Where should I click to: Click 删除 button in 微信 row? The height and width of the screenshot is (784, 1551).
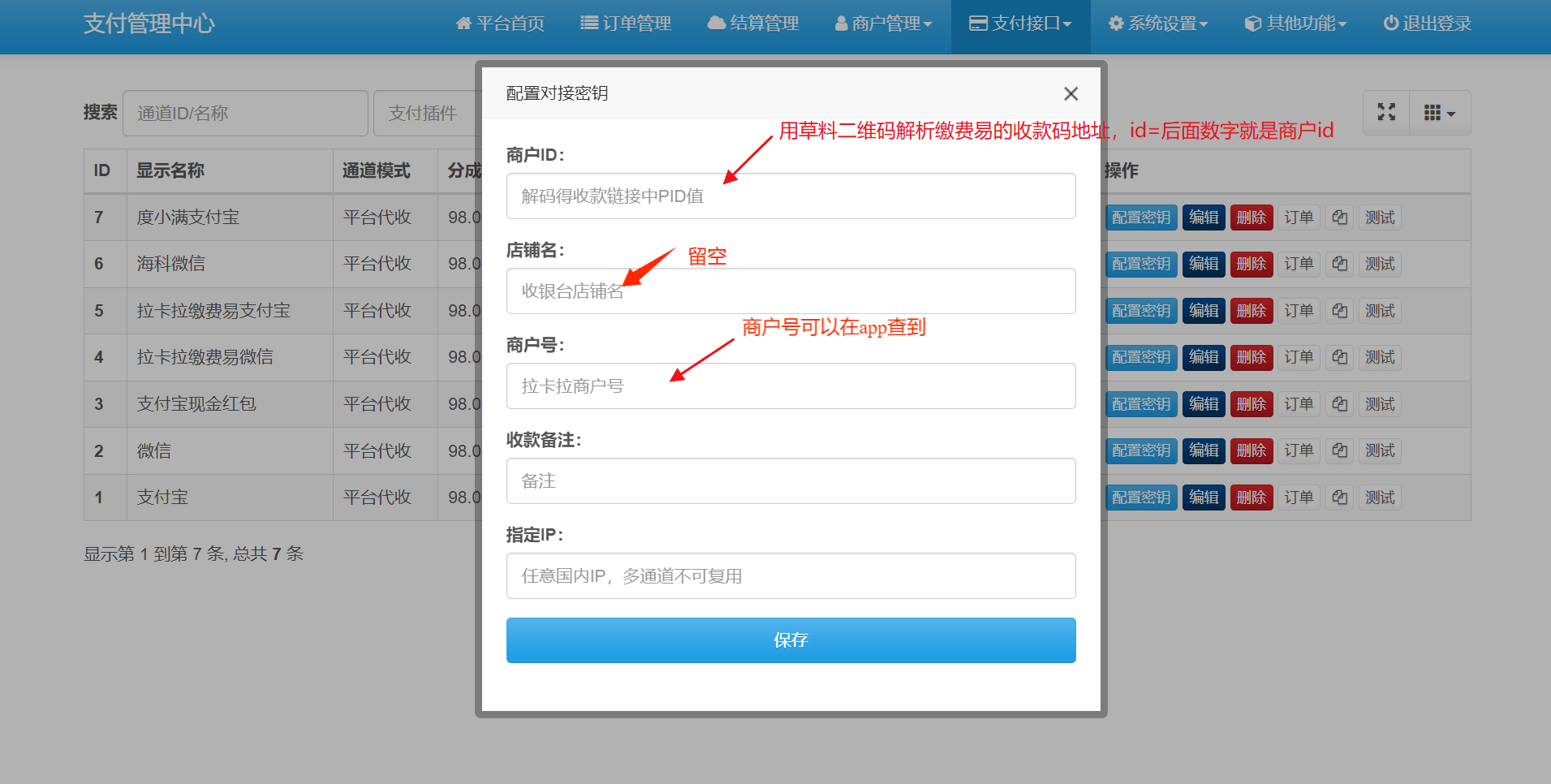[1251, 450]
